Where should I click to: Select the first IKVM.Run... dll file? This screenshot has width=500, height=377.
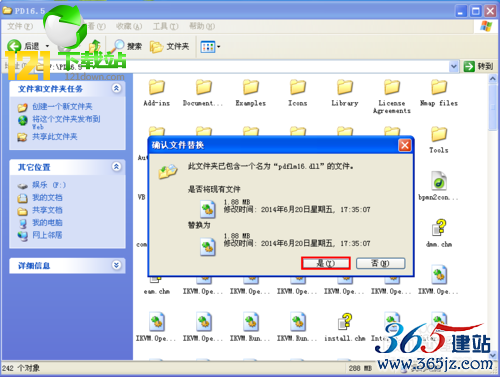(251, 327)
